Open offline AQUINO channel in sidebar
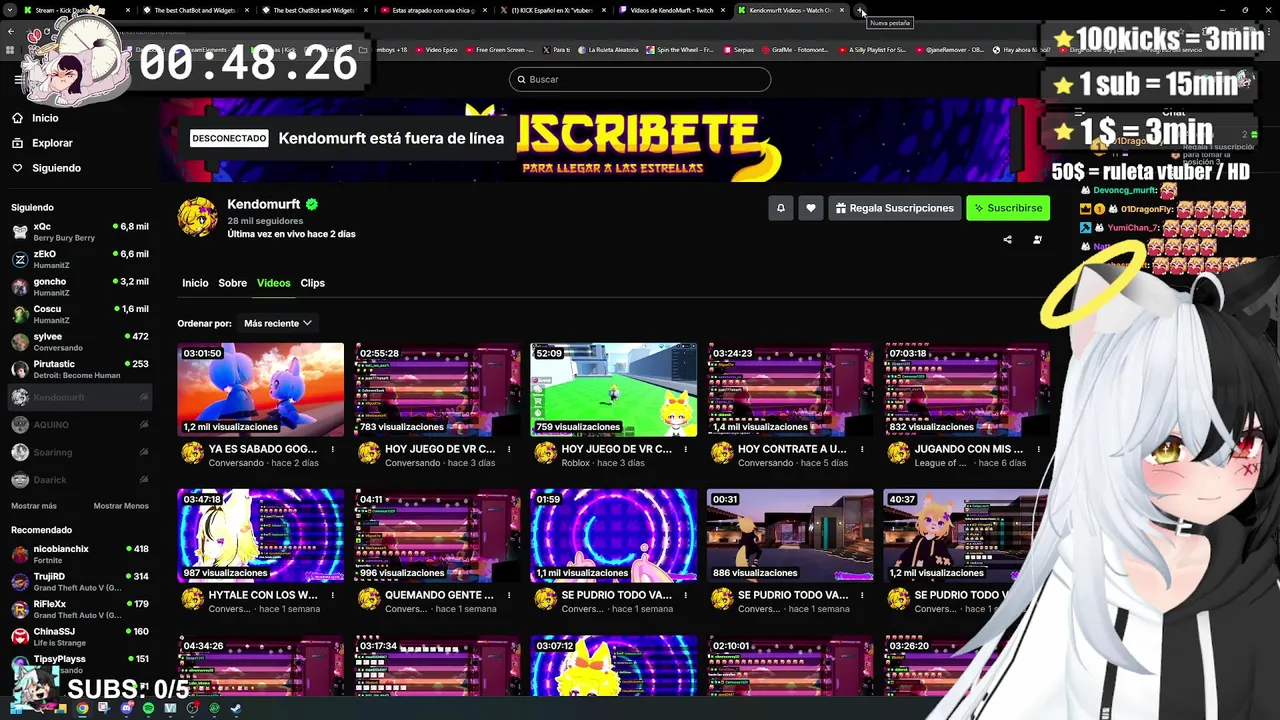1280x720 pixels. [x=80, y=425]
